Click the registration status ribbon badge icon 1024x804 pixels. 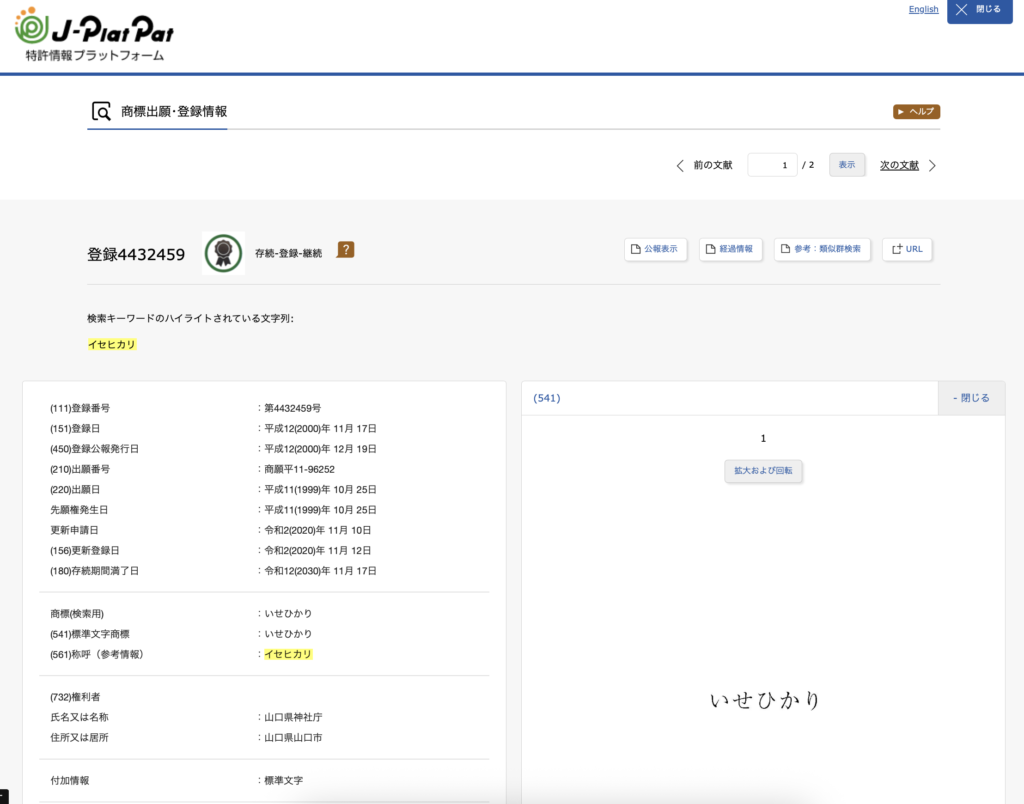click(223, 253)
